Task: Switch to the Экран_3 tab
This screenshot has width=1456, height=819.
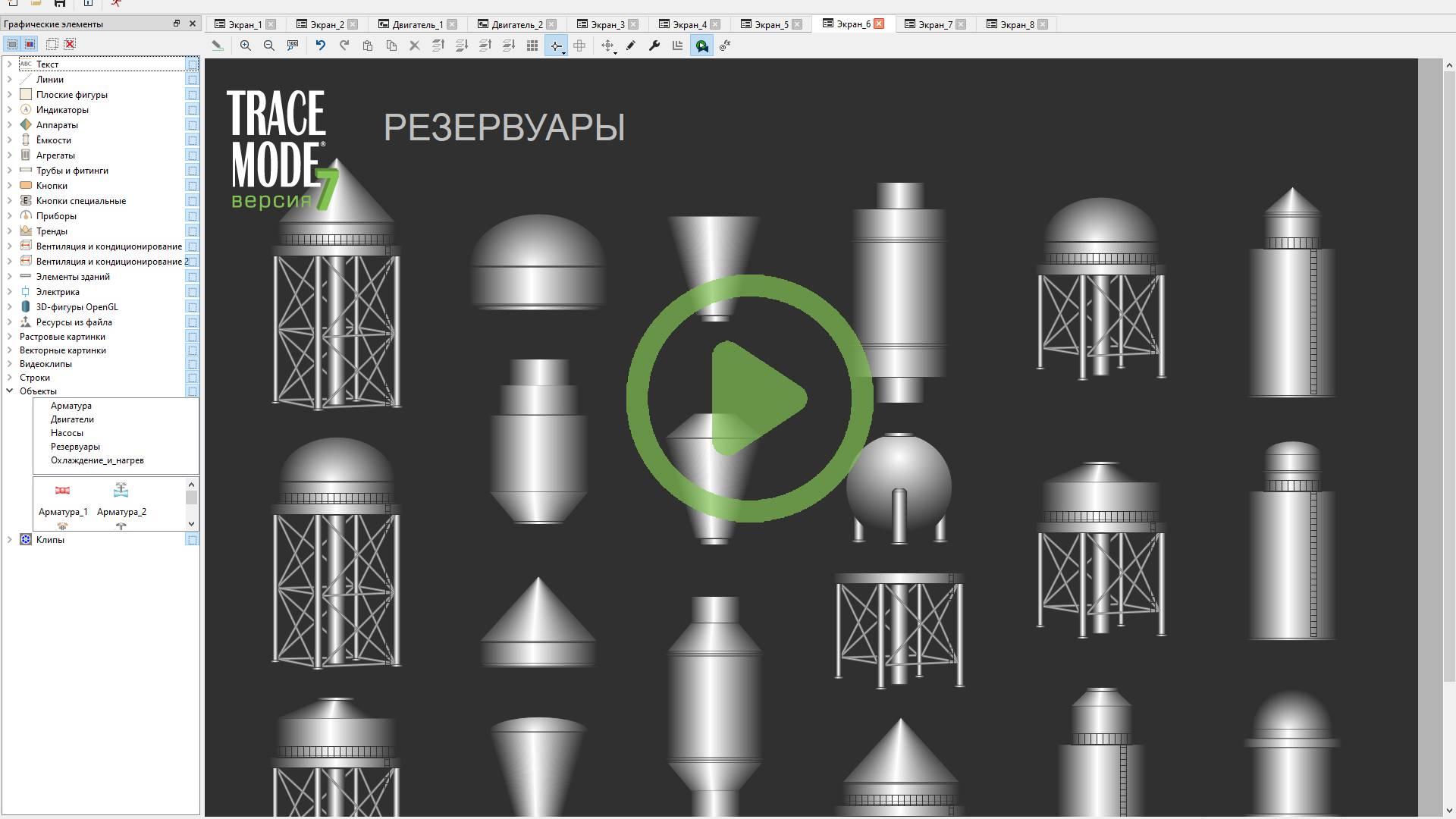Action: [607, 24]
